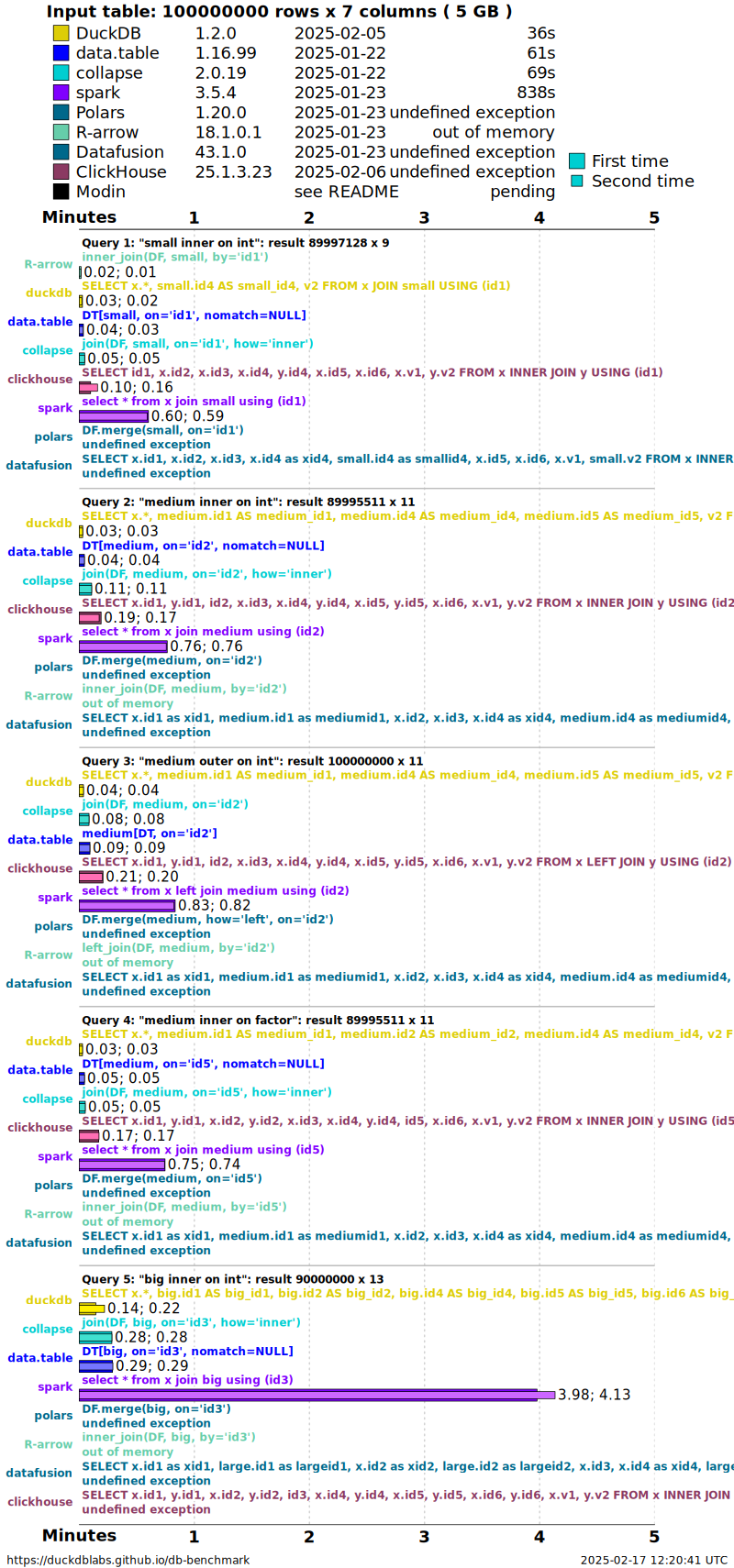Click the spark timing '0.60; 0.59'
The image size is (734, 1568).
click(187, 416)
